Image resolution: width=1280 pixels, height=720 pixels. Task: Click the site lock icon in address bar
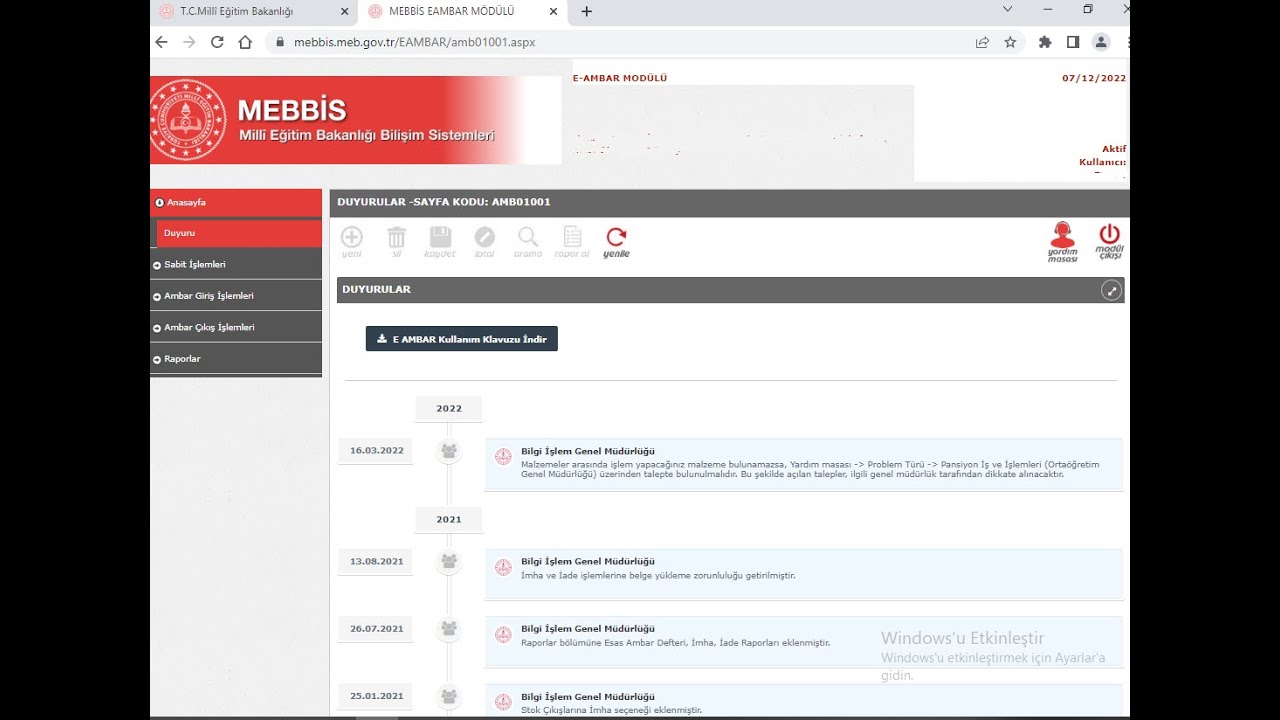(279, 42)
